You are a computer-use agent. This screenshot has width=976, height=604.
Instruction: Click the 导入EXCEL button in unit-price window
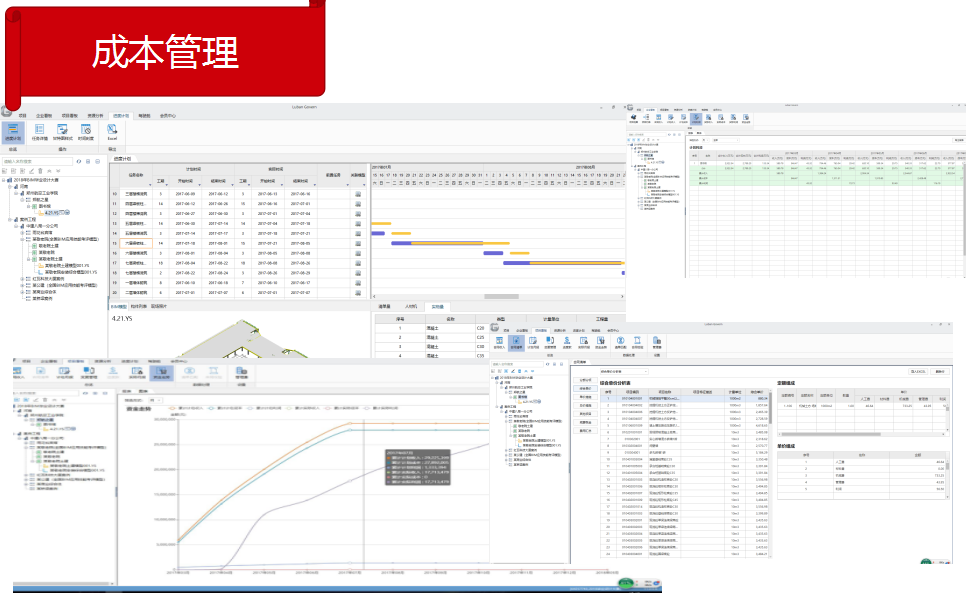click(918, 372)
